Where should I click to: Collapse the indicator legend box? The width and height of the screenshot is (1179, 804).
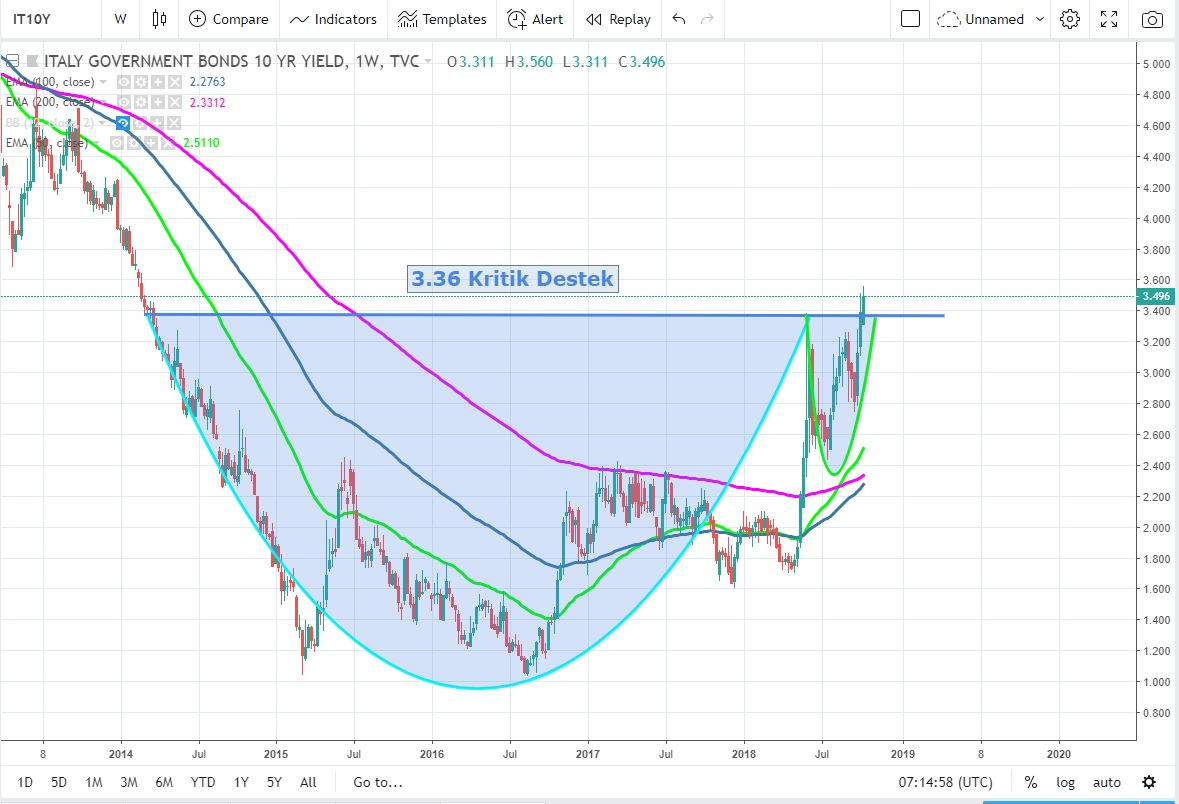(10, 62)
